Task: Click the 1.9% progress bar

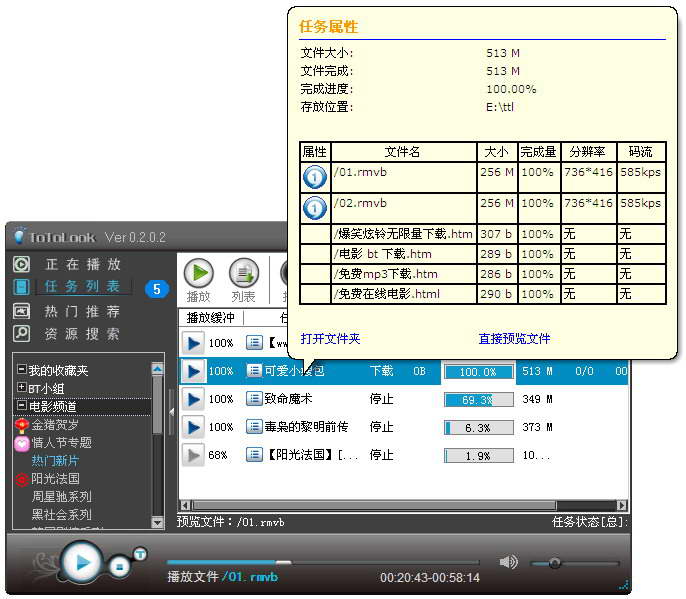Action: (x=479, y=455)
